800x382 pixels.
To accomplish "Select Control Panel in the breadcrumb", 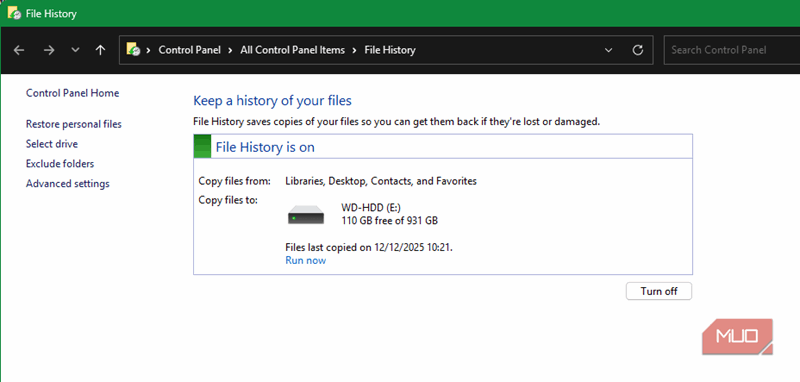I will pyautogui.click(x=189, y=50).
